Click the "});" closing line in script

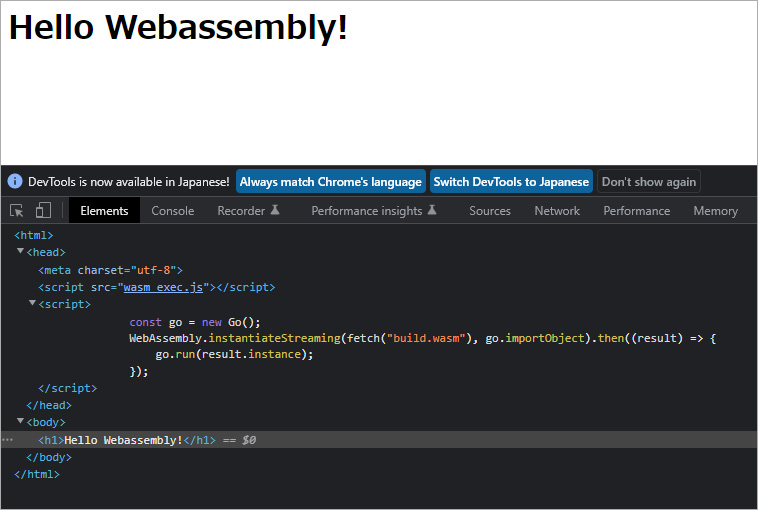pyautogui.click(x=139, y=371)
